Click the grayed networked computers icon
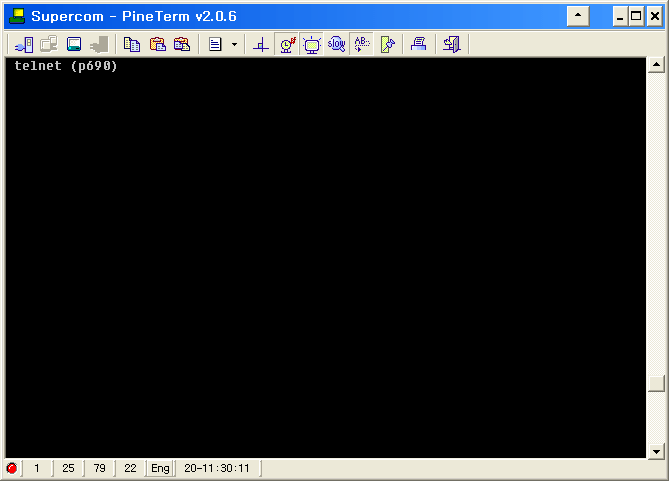 (x=49, y=44)
